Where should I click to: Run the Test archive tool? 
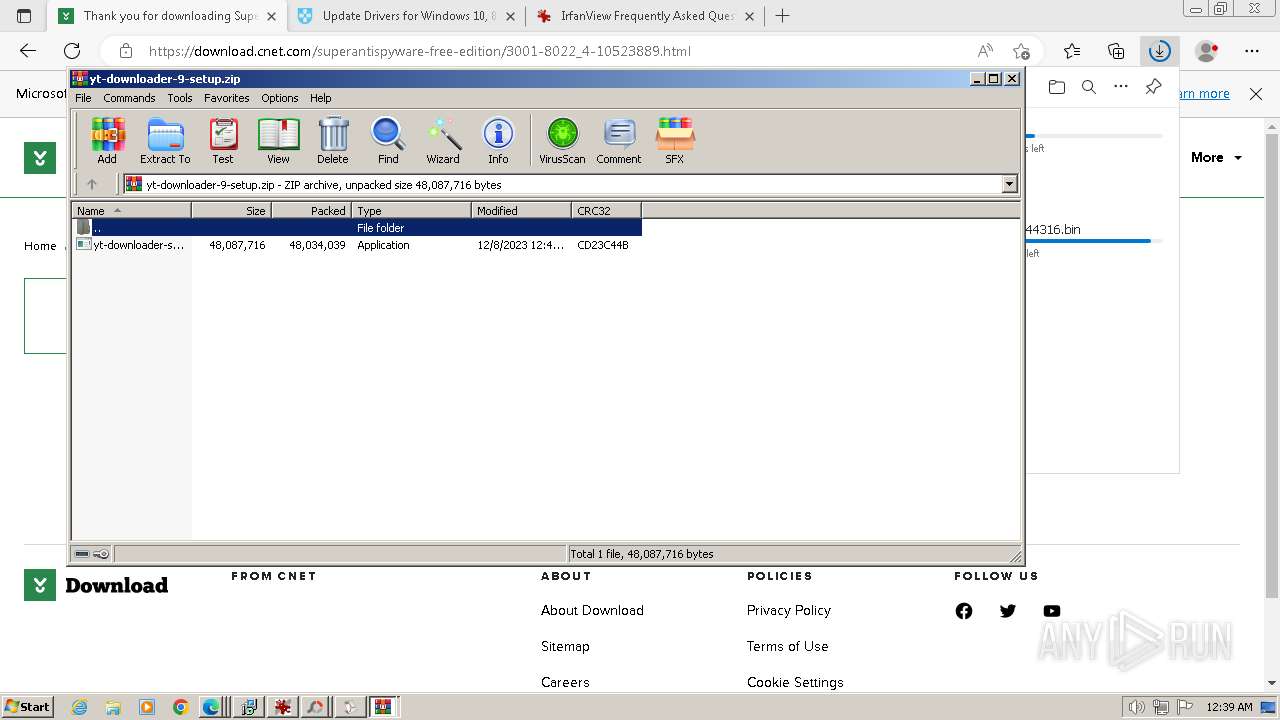pyautogui.click(x=223, y=140)
